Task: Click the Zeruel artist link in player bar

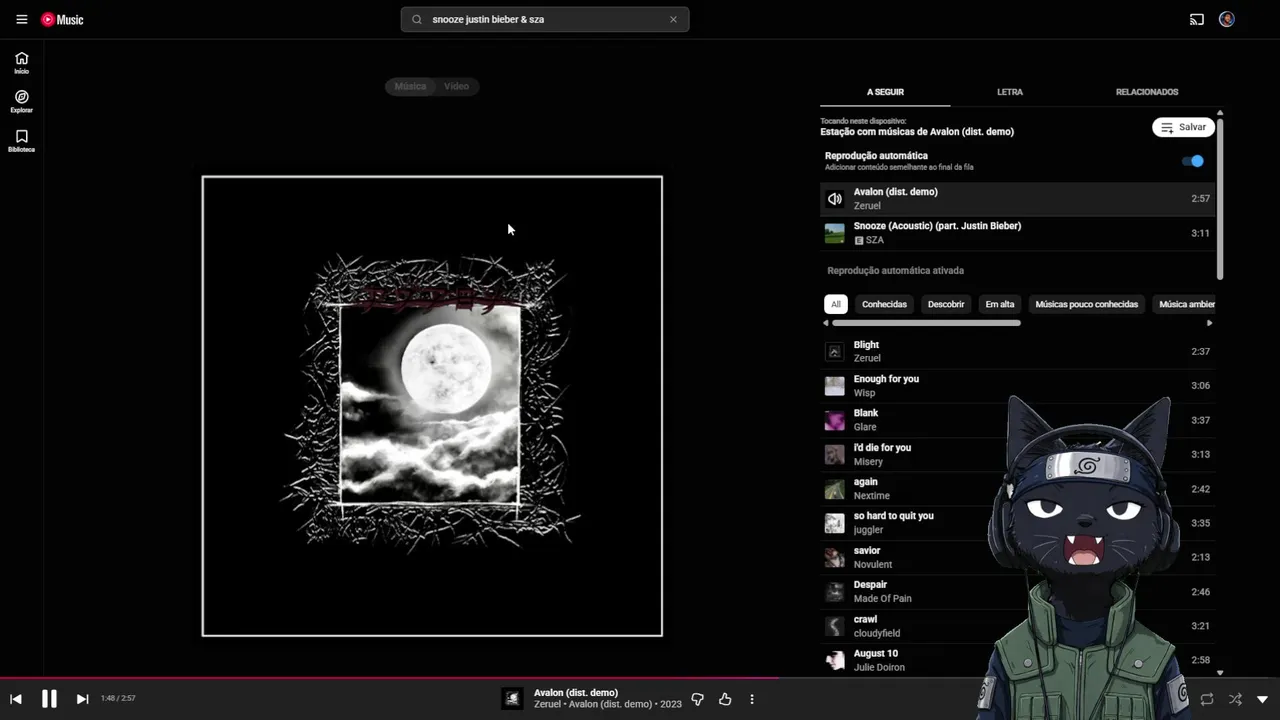Action: point(547,705)
